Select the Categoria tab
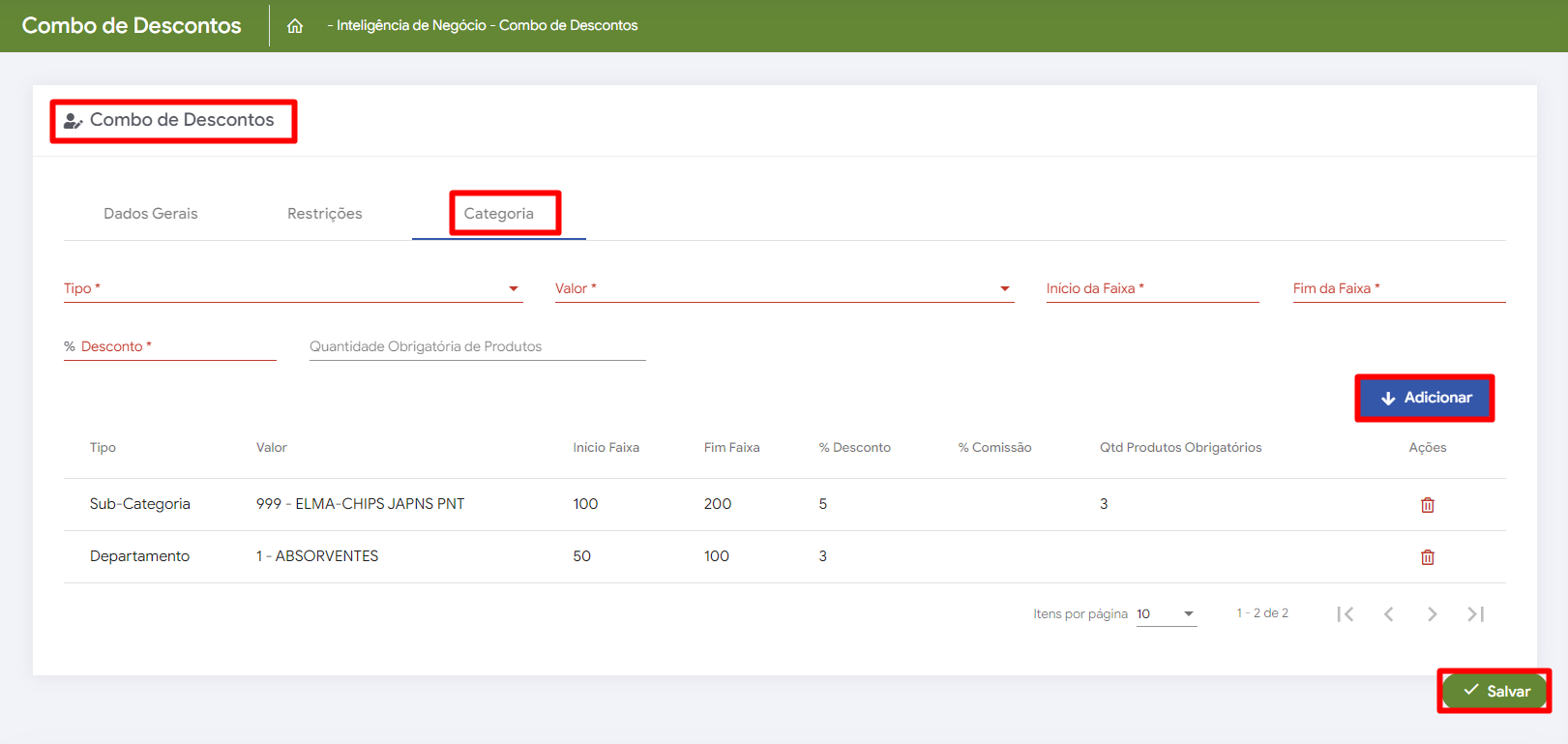This screenshot has height=744, width=1568. click(x=499, y=214)
